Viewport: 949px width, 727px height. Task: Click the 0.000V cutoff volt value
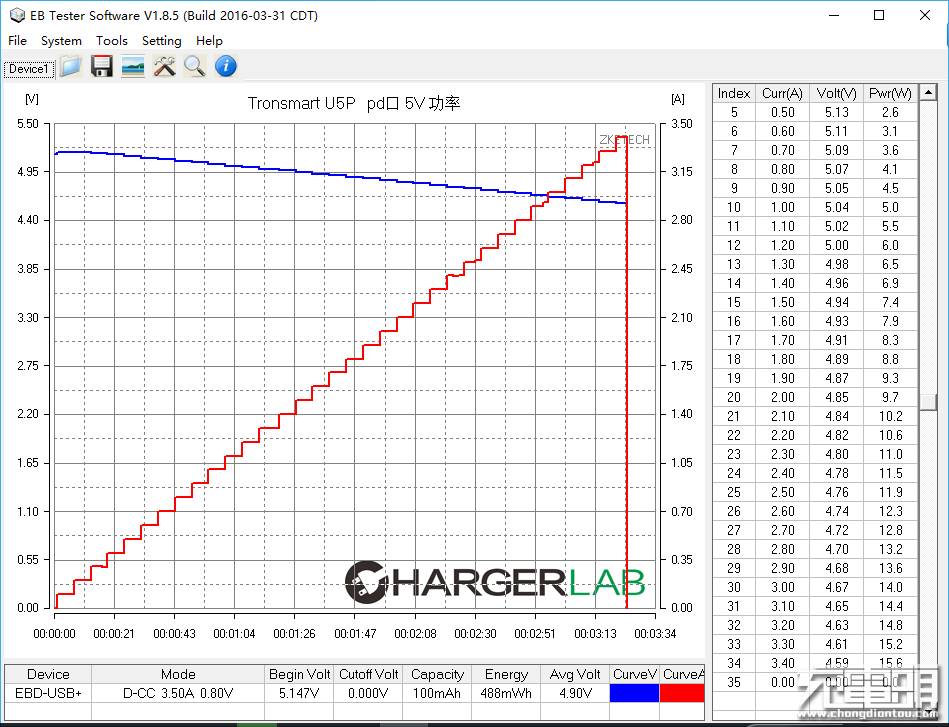click(x=368, y=693)
